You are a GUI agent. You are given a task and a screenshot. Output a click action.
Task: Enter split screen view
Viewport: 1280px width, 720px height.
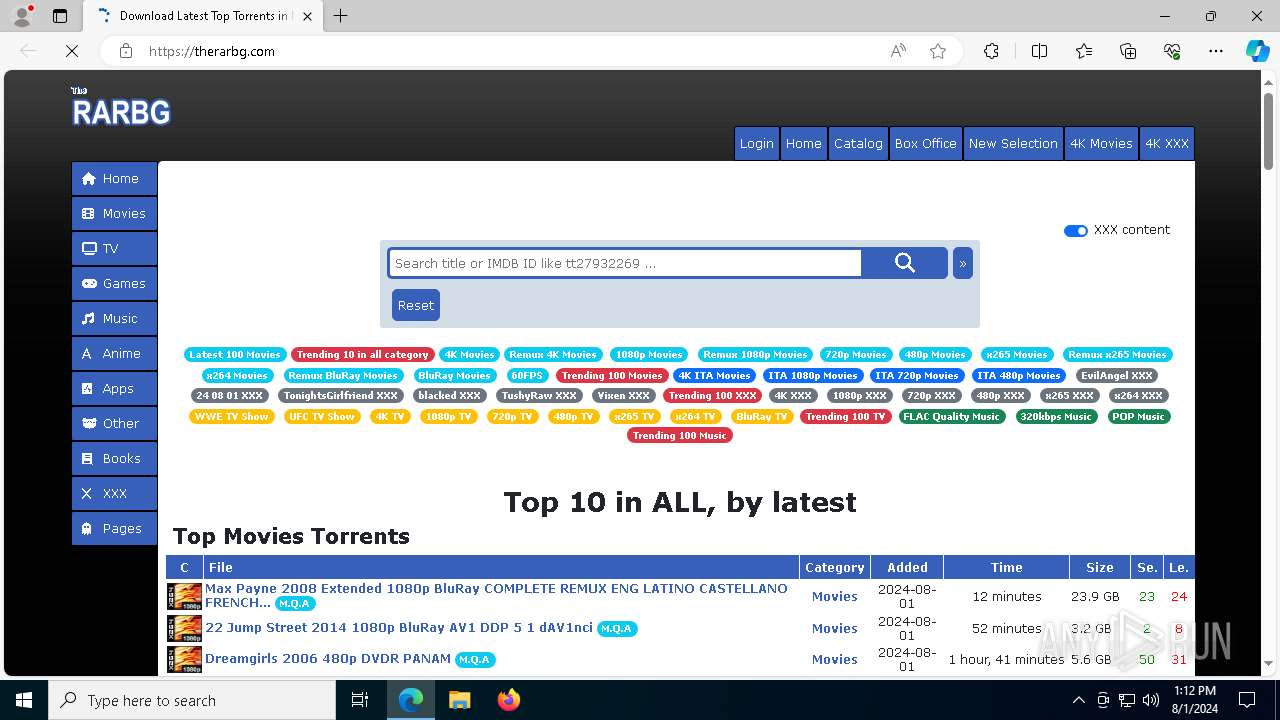(1039, 51)
